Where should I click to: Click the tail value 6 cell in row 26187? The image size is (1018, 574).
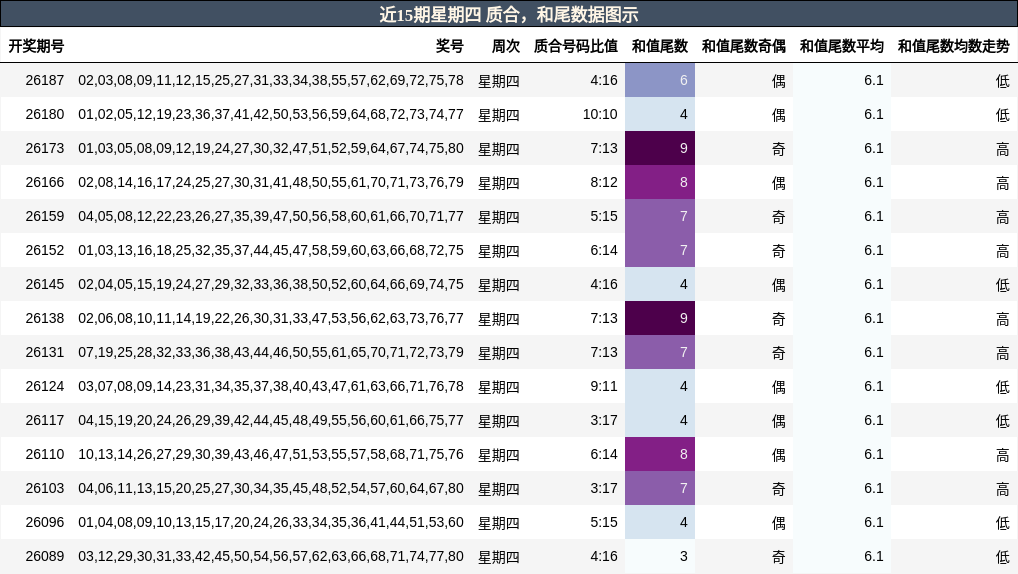660,80
